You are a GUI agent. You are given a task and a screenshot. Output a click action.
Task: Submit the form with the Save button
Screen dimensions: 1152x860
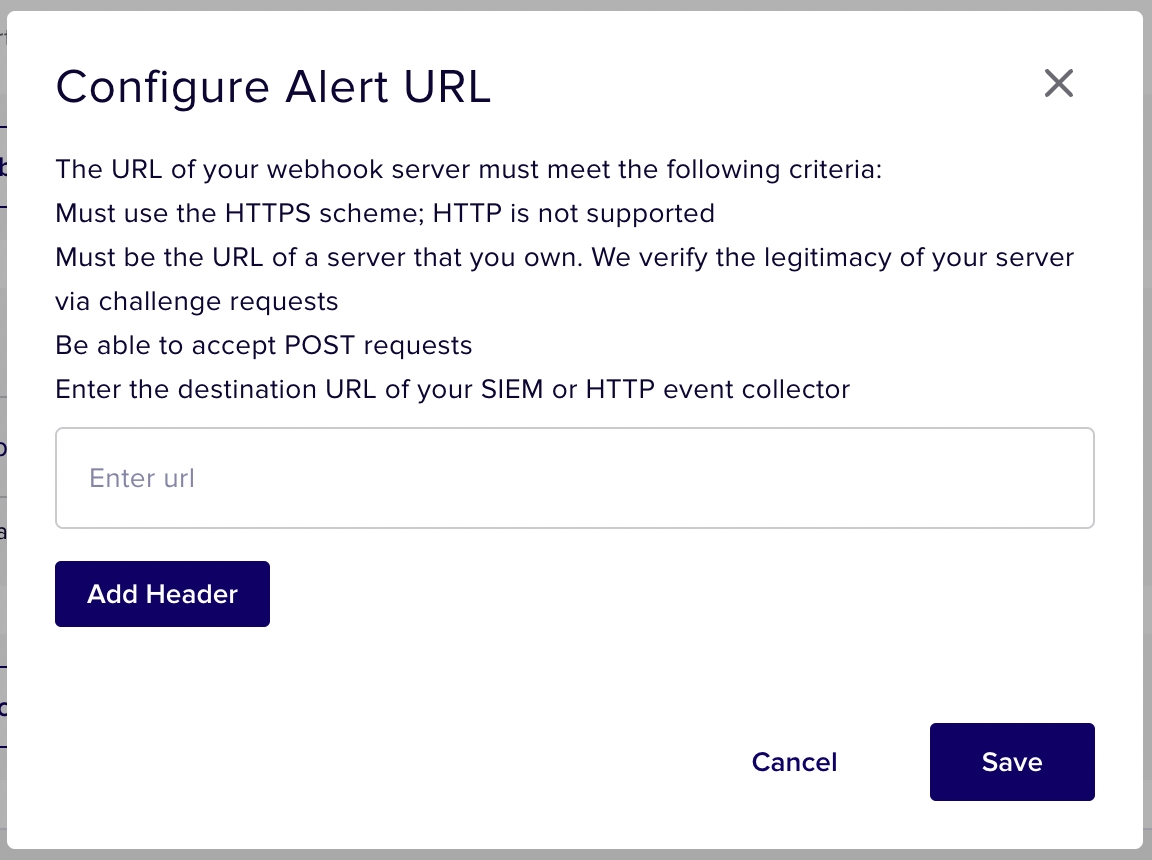tap(1012, 761)
